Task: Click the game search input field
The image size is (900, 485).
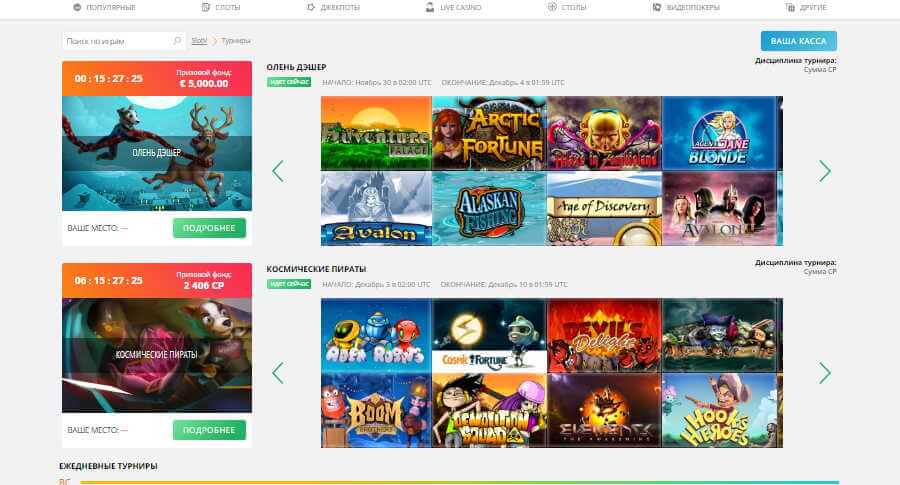Action: (x=118, y=41)
